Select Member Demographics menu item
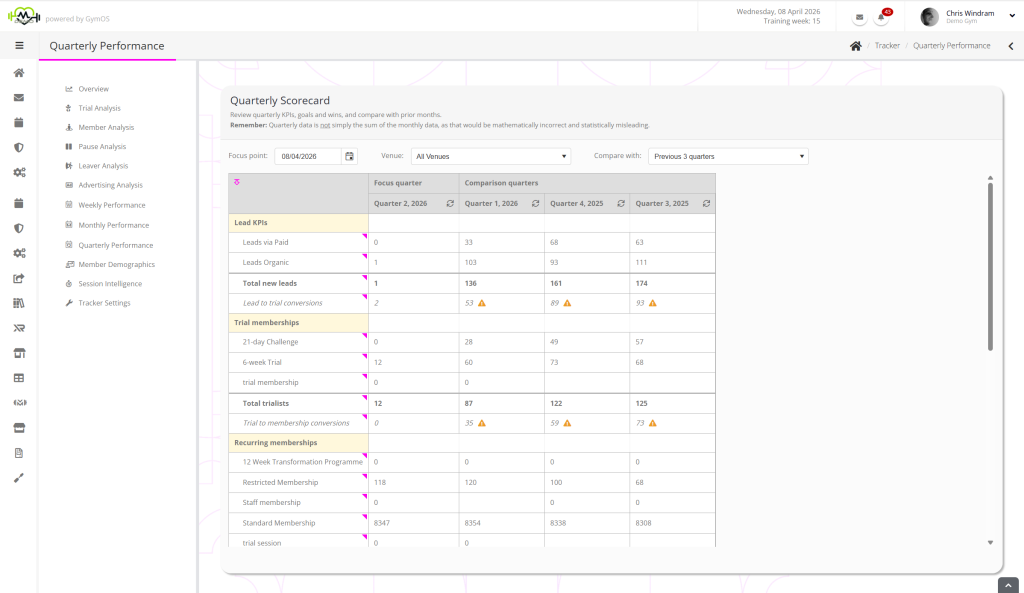The height and width of the screenshot is (593, 1024). click(x=116, y=264)
